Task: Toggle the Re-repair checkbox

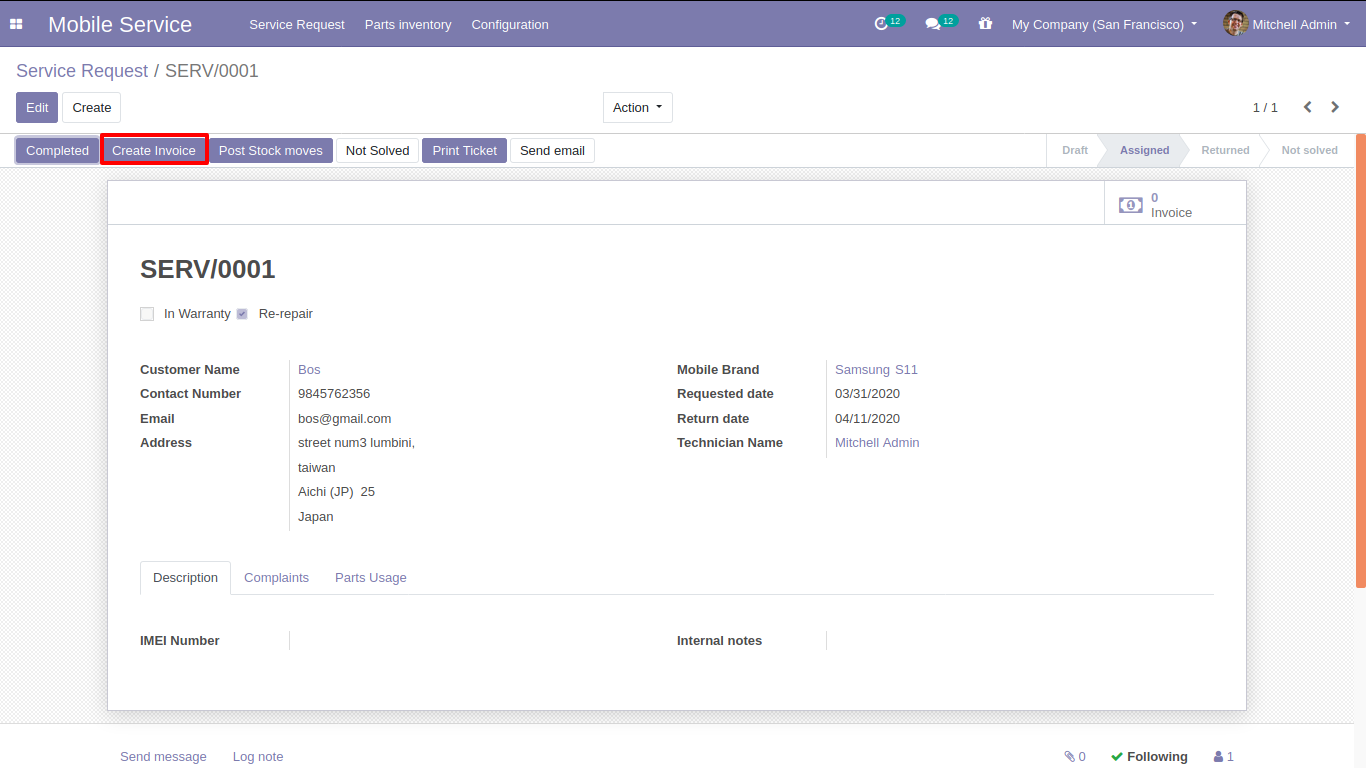Action: pyautogui.click(x=242, y=314)
